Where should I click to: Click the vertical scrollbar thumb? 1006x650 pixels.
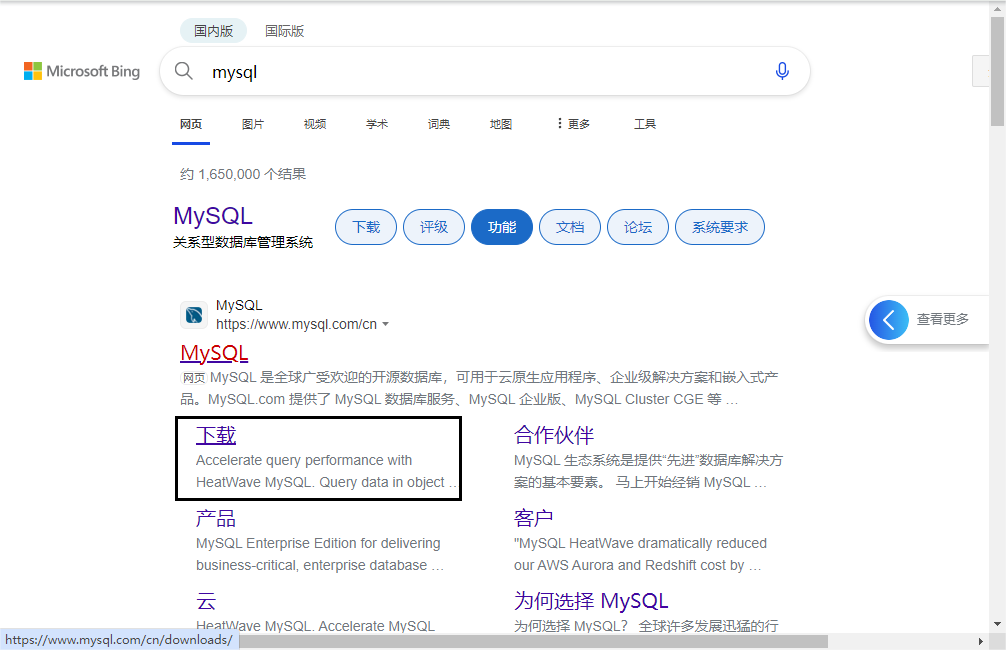point(997,71)
